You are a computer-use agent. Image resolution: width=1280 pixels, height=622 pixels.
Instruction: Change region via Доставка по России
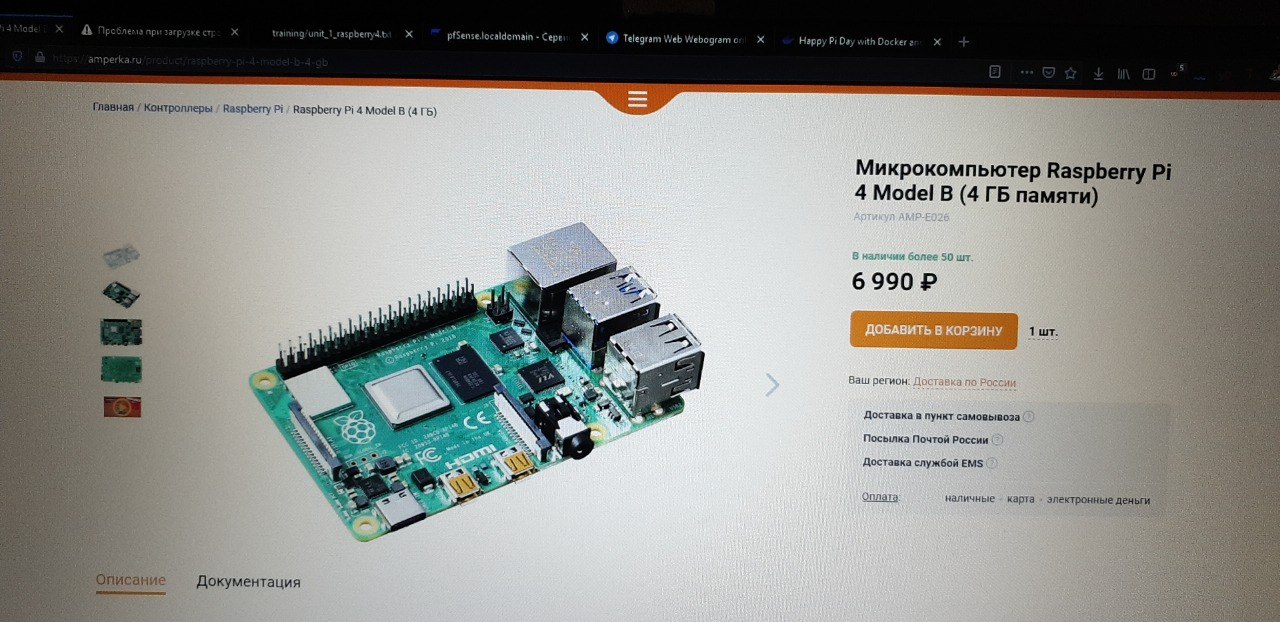pyautogui.click(x=965, y=382)
